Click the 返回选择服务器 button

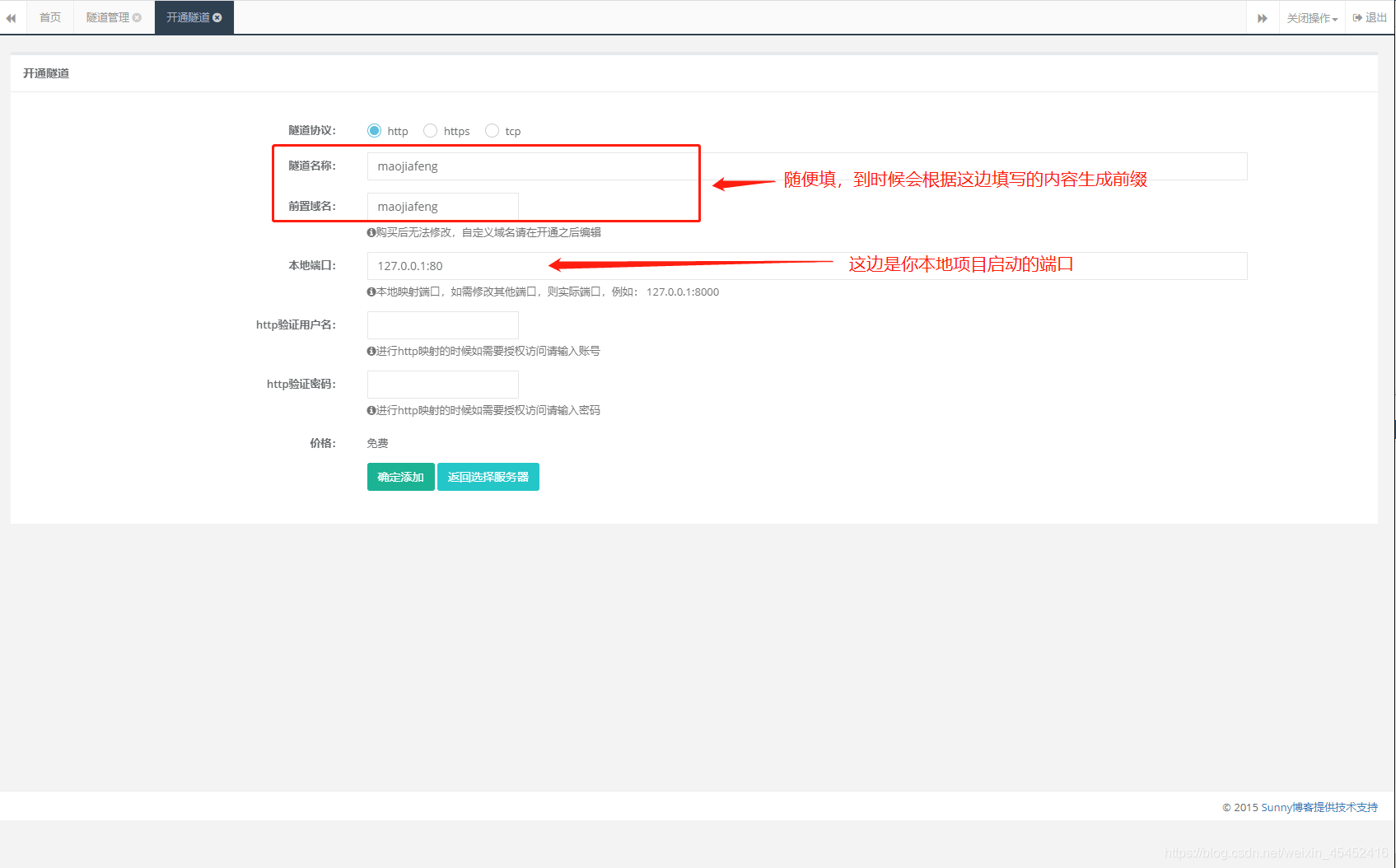pos(488,477)
